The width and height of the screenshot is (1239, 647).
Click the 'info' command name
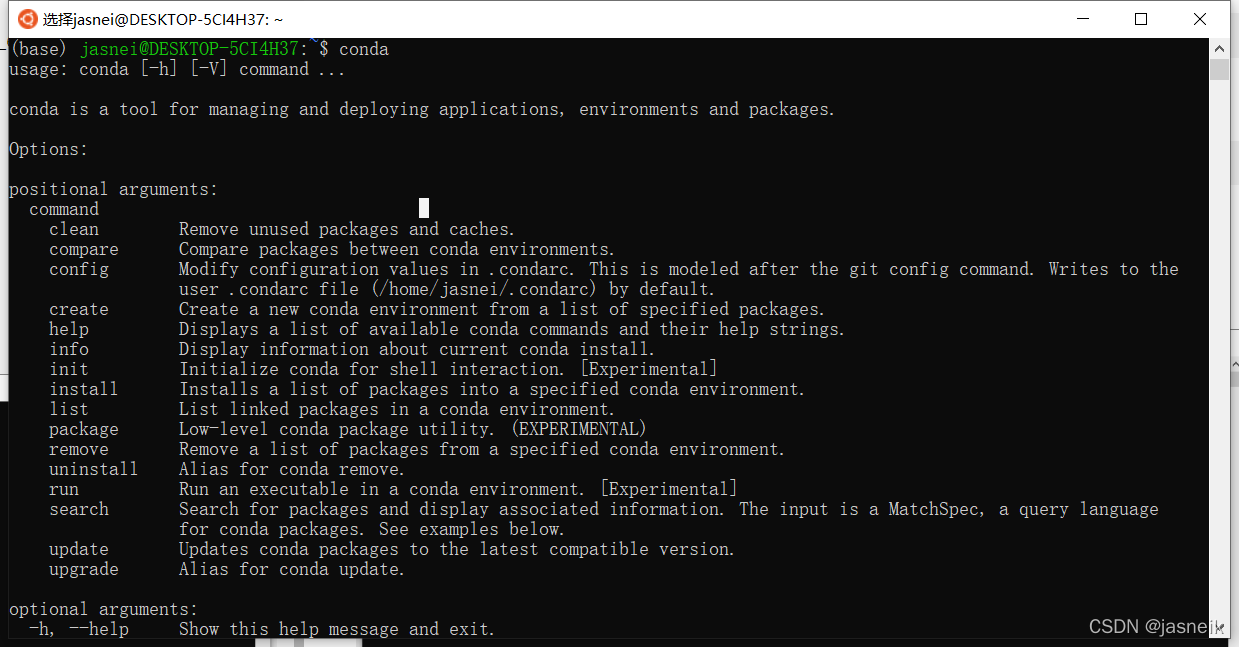(x=69, y=349)
